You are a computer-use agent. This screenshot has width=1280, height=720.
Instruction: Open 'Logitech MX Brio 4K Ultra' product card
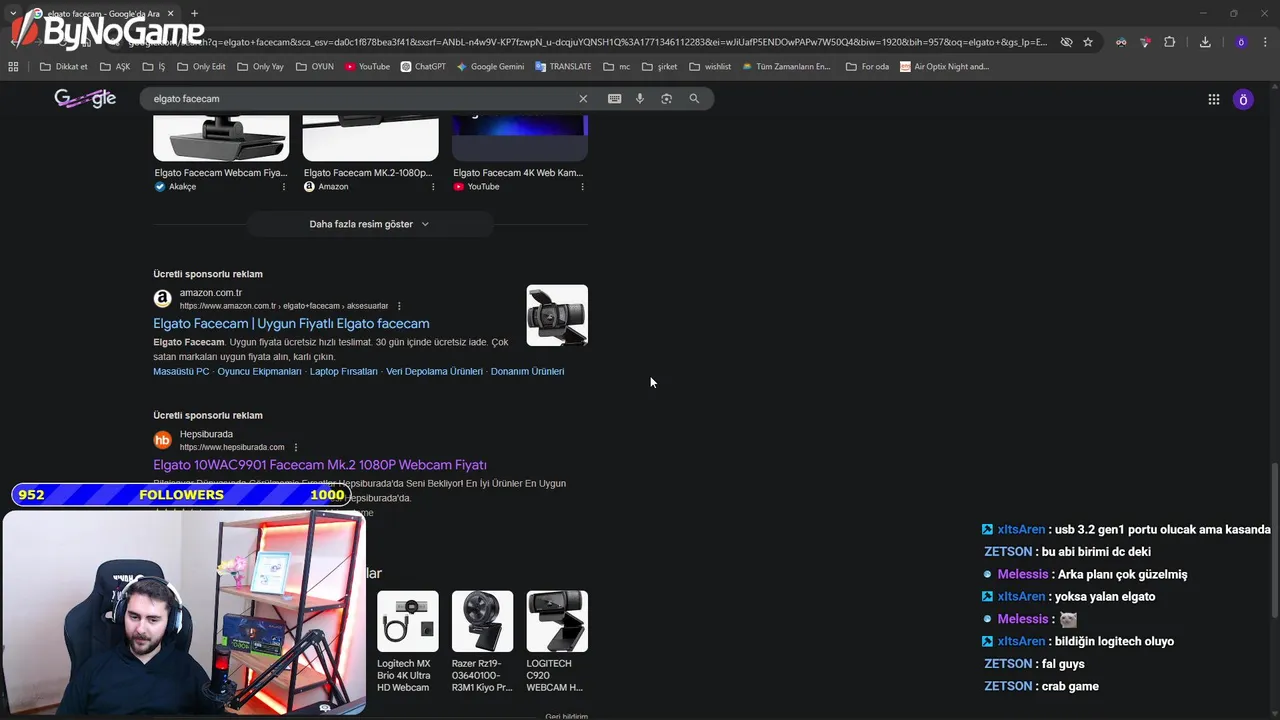pyautogui.click(x=407, y=642)
